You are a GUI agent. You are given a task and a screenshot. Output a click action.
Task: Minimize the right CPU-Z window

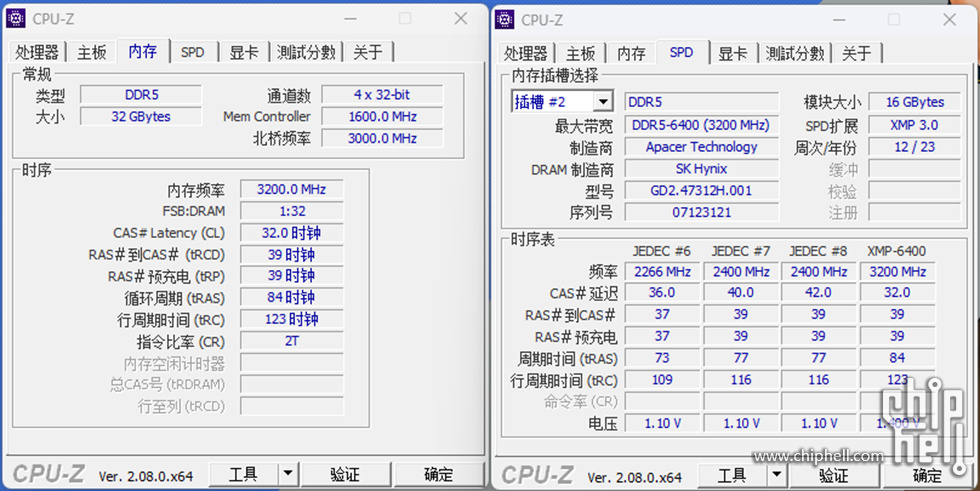839,20
